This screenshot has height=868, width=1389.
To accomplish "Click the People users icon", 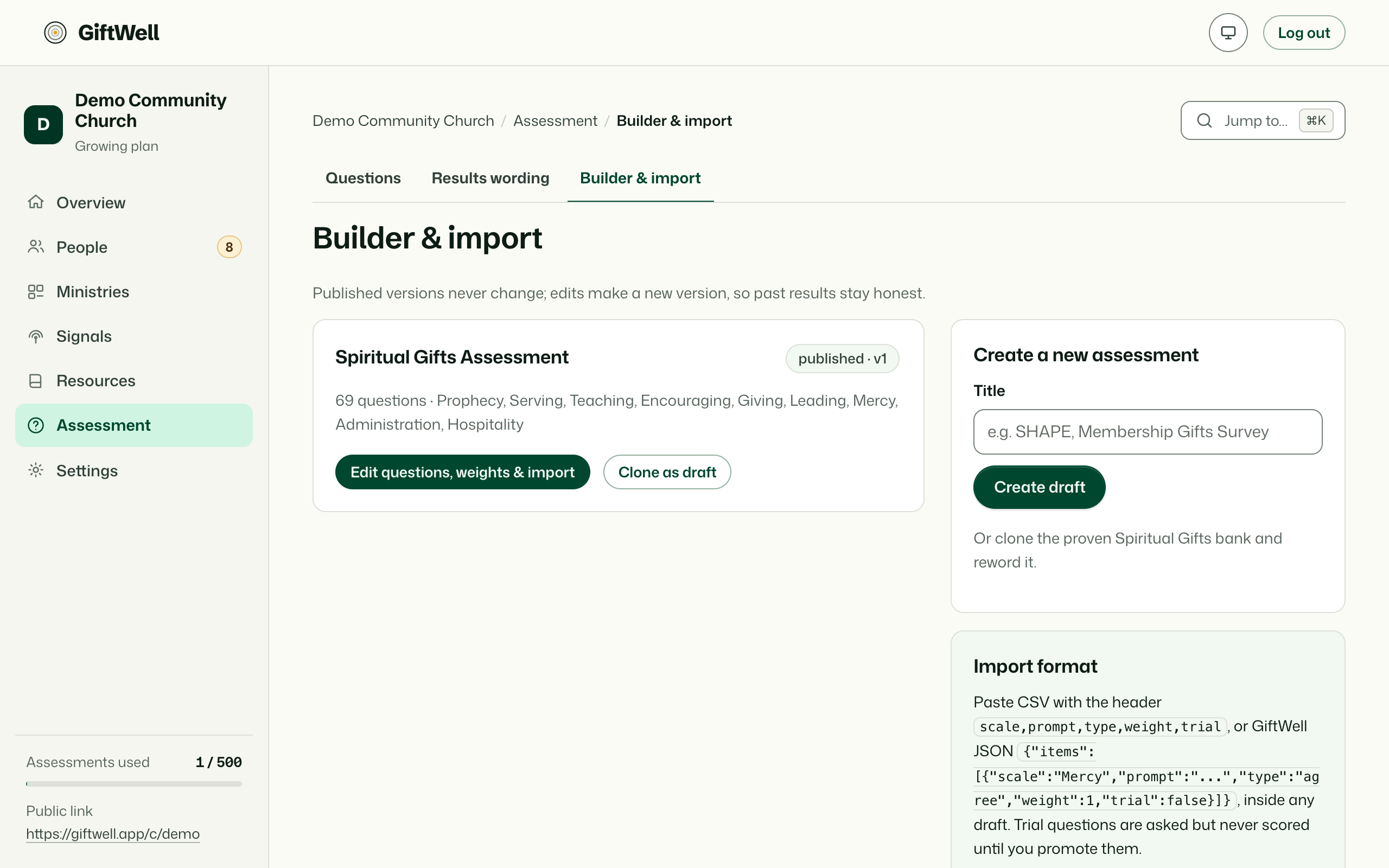I will tap(36, 247).
